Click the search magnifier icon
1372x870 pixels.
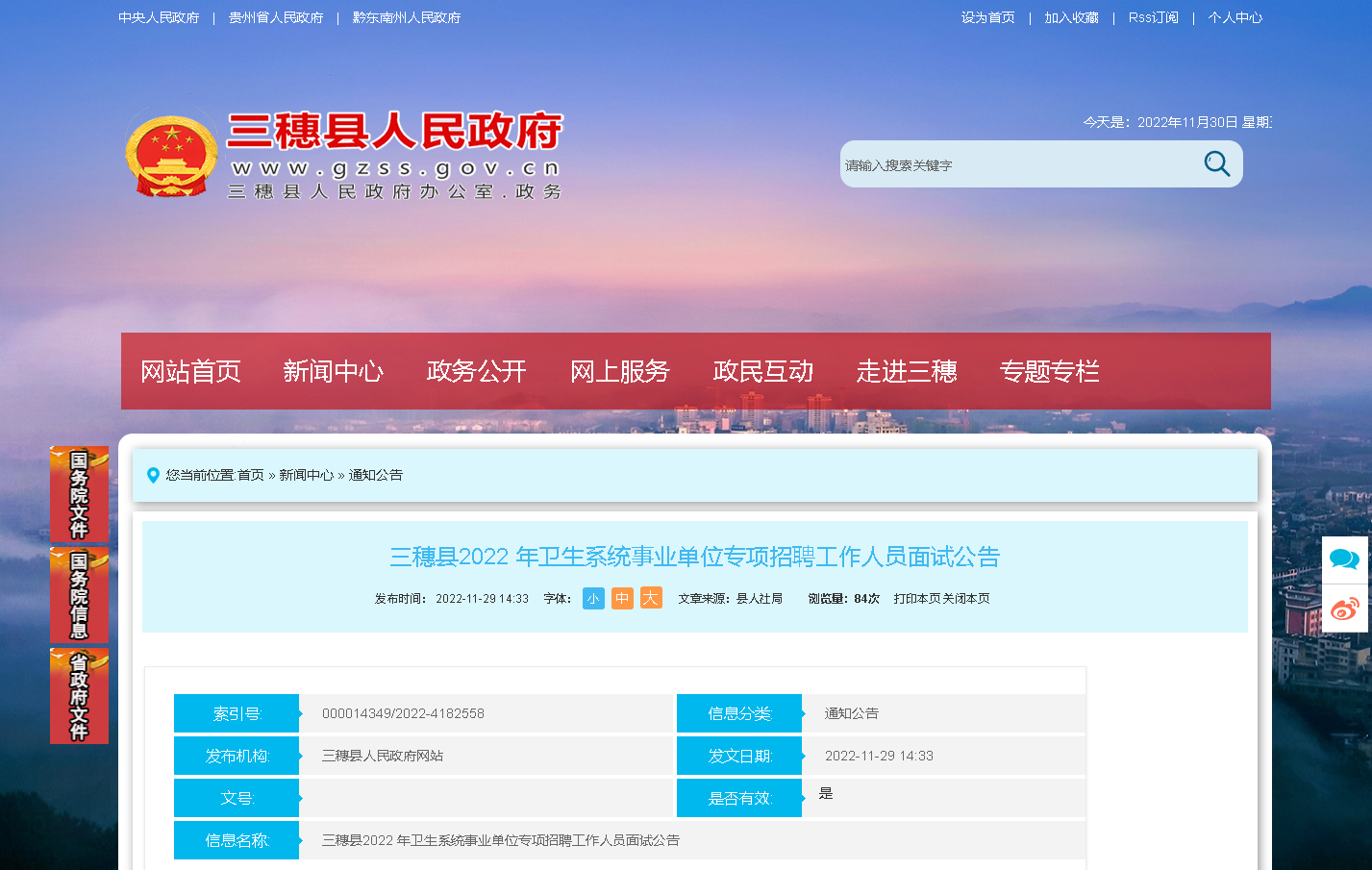point(1216,164)
